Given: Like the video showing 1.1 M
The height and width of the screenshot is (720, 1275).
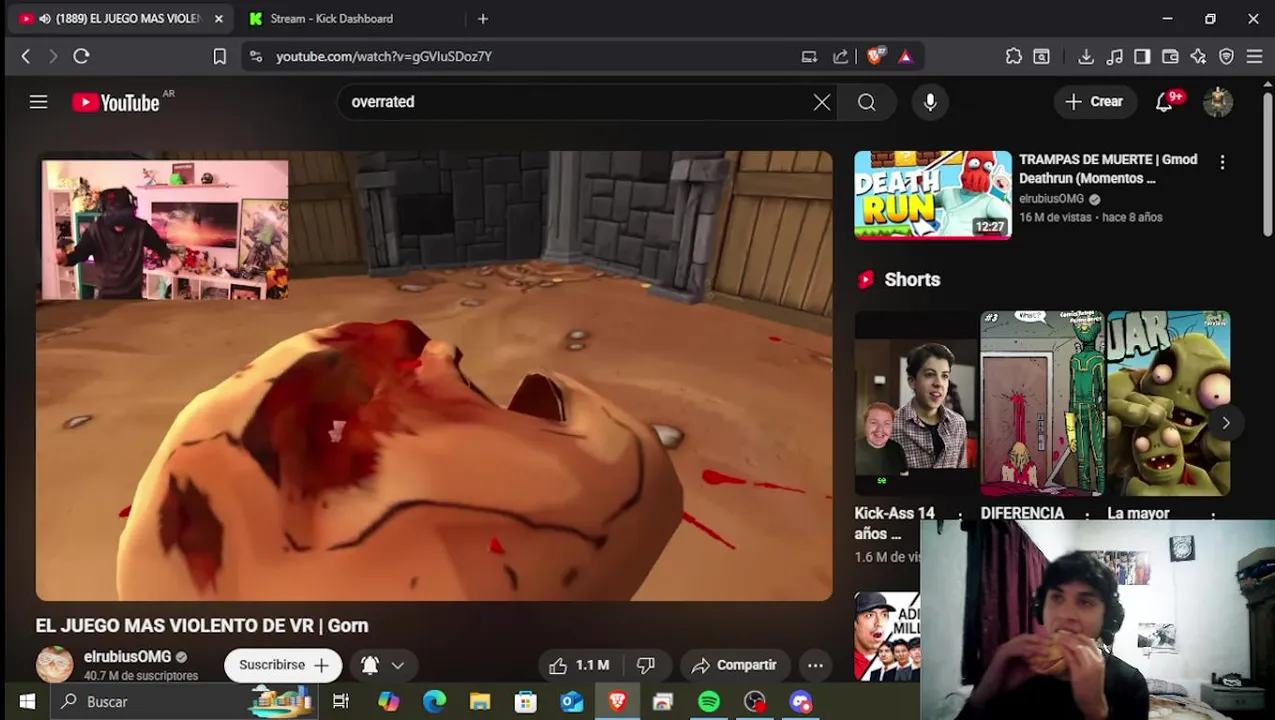Looking at the screenshot, I should [x=580, y=665].
